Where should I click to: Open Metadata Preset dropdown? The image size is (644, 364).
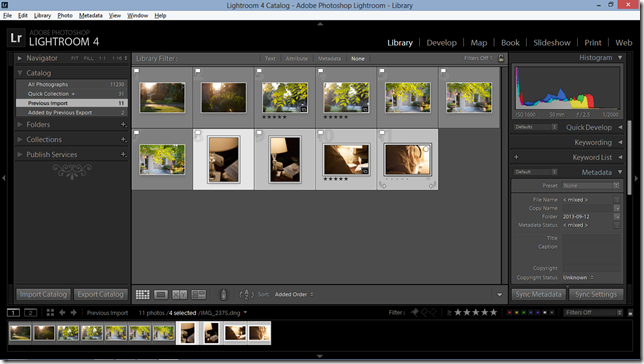coord(591,186)
